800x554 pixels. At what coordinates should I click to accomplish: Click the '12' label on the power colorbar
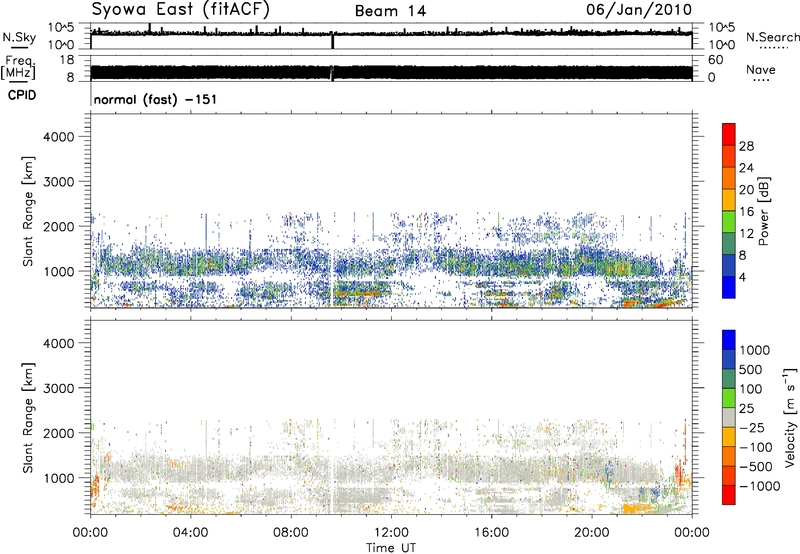tap(746, 234)
